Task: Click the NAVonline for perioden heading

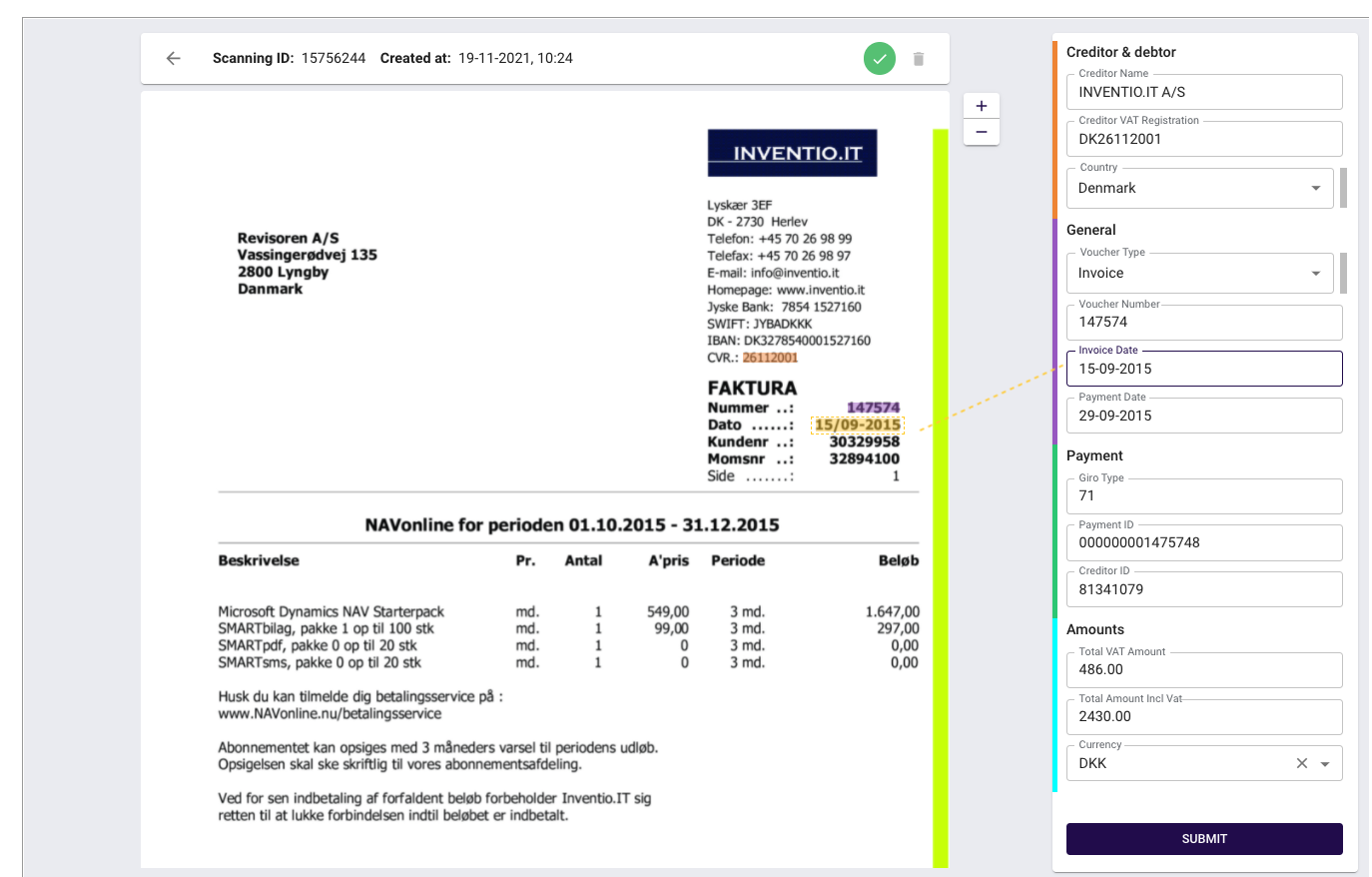Action: [x=572, y=524]
